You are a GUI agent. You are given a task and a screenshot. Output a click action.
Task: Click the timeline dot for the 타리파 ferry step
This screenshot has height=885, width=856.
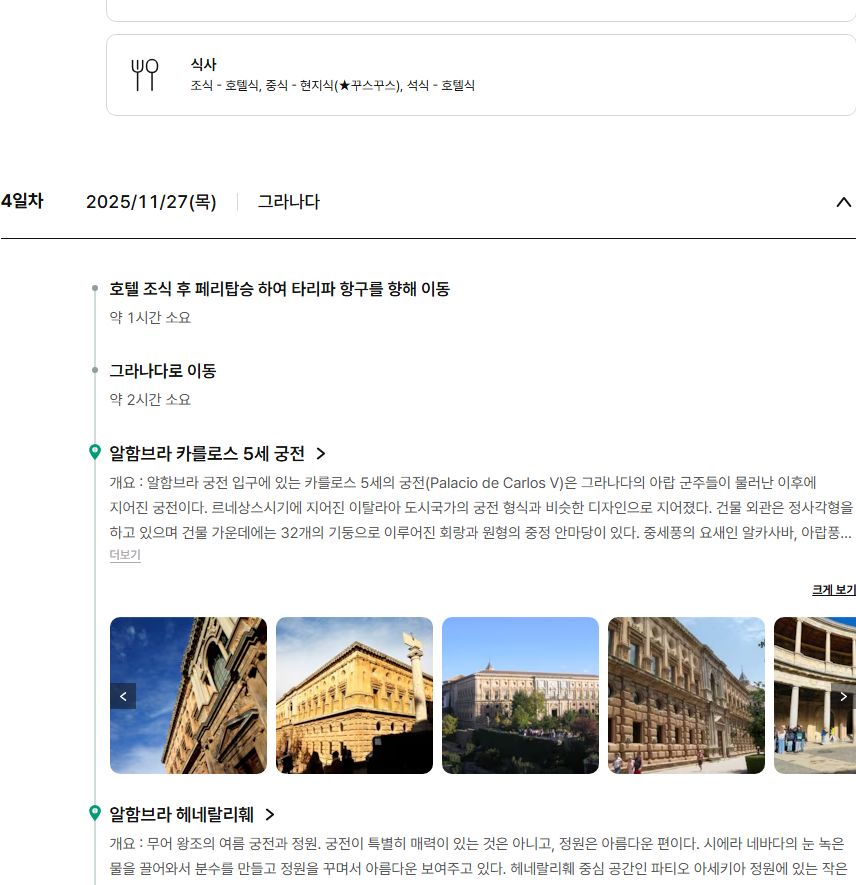coord(95,289)
